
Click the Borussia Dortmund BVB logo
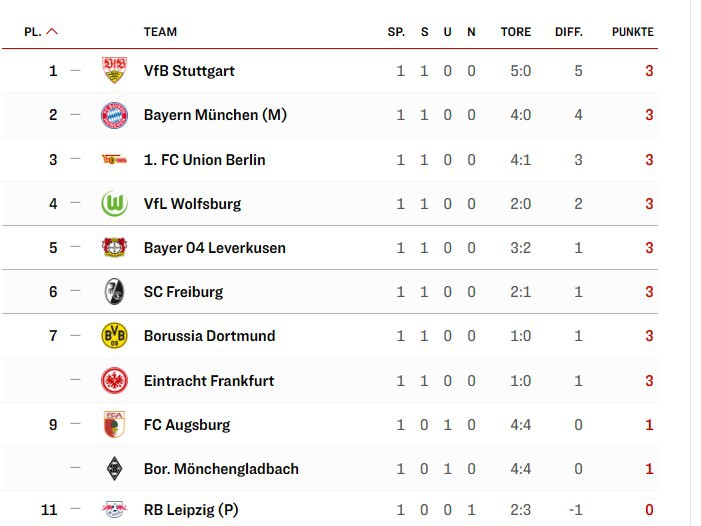click(114, 336)
